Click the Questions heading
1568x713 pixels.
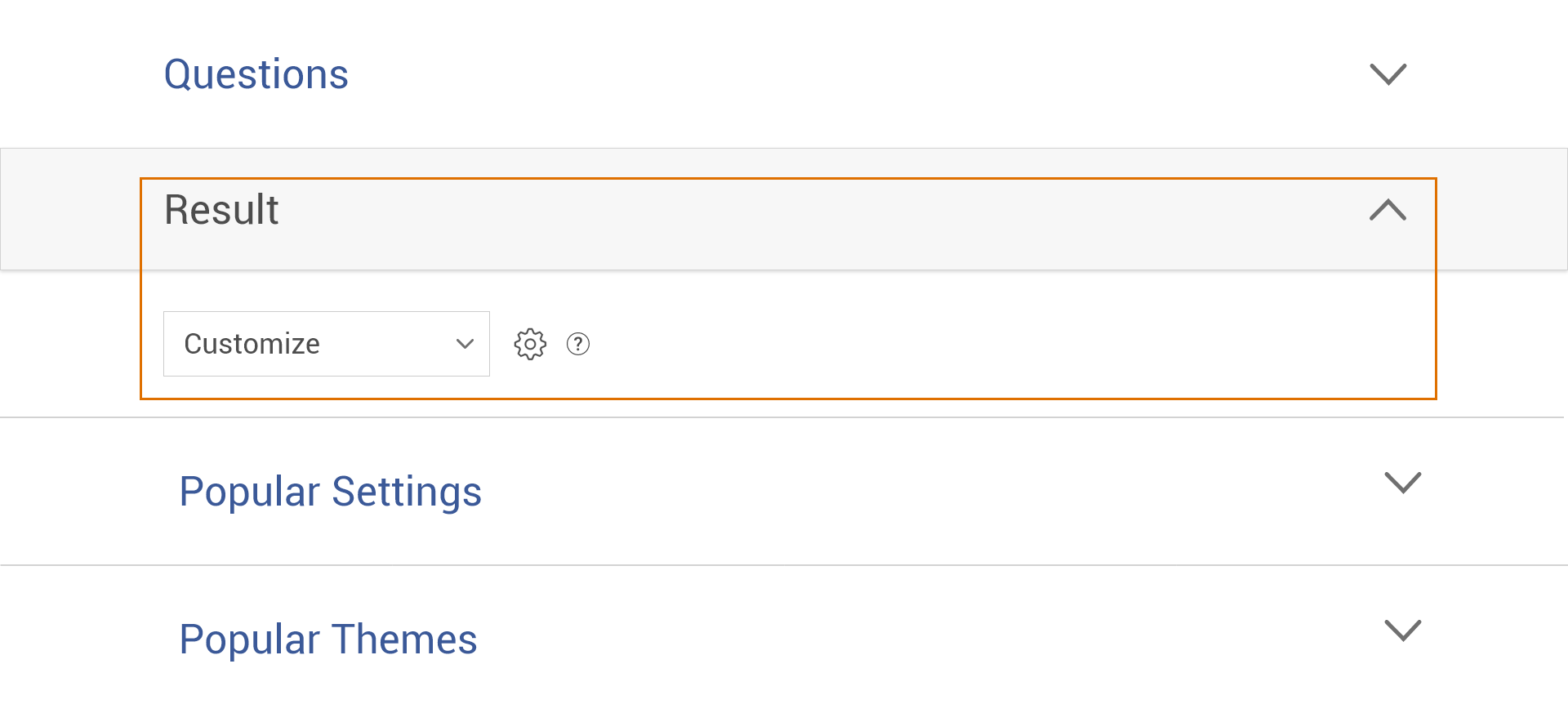pyautogui.click(x=256, y=74)
